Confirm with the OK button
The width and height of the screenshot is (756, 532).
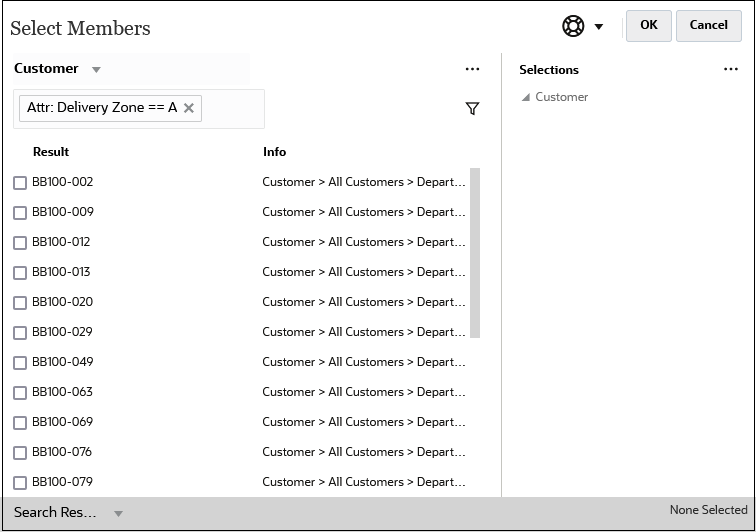[648, 26]
